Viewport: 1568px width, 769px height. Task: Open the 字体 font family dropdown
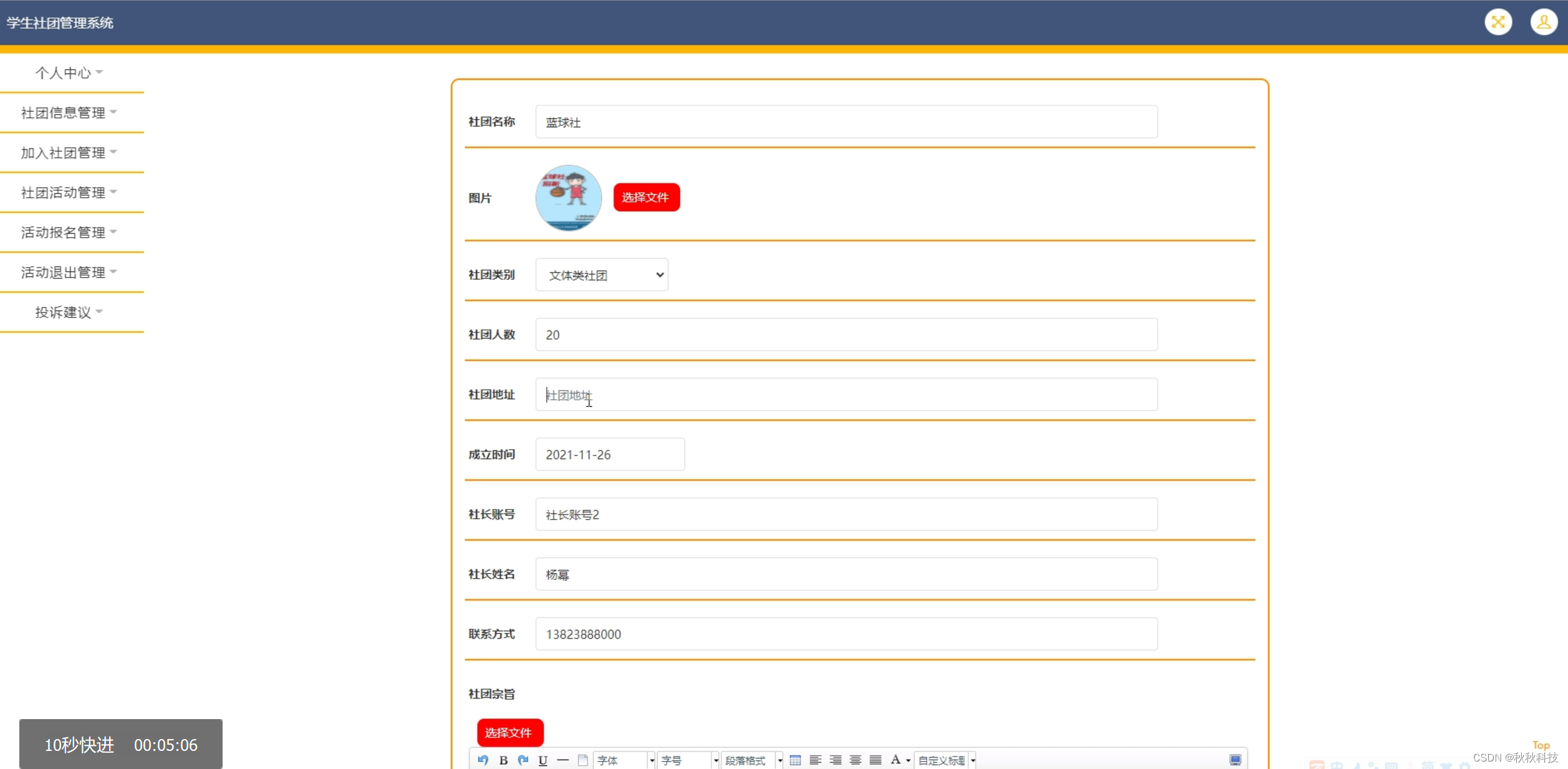(x=623, y=760)
